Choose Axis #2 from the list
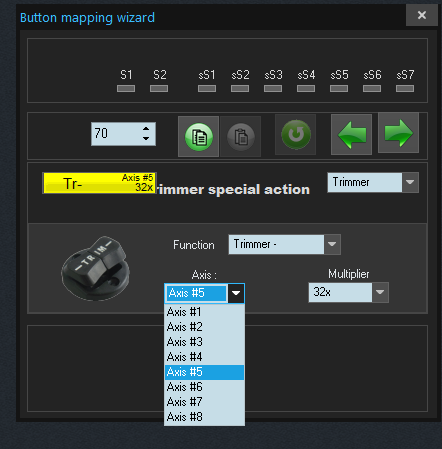The height and width of the screenshot is (449, 442). click(x=204, y=327)
